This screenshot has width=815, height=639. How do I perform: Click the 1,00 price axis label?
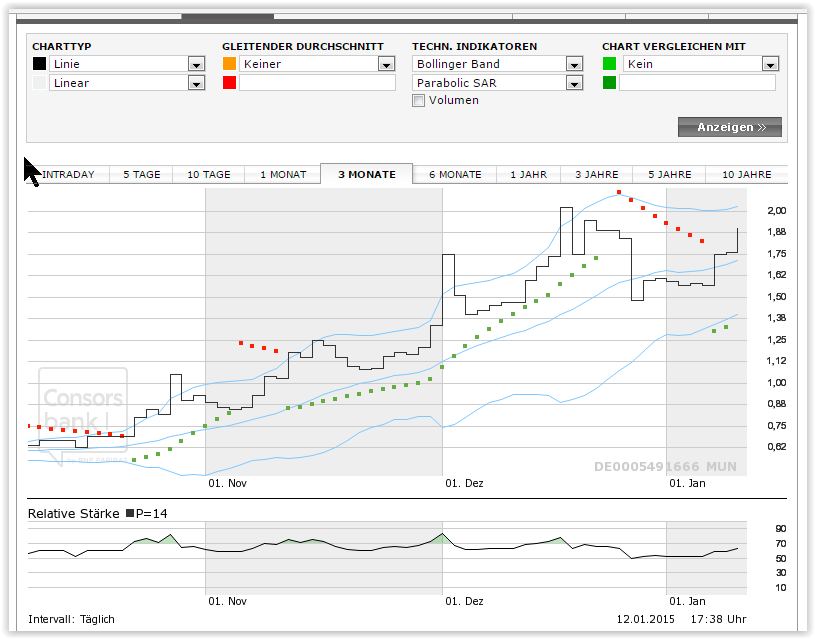point(777,383)
